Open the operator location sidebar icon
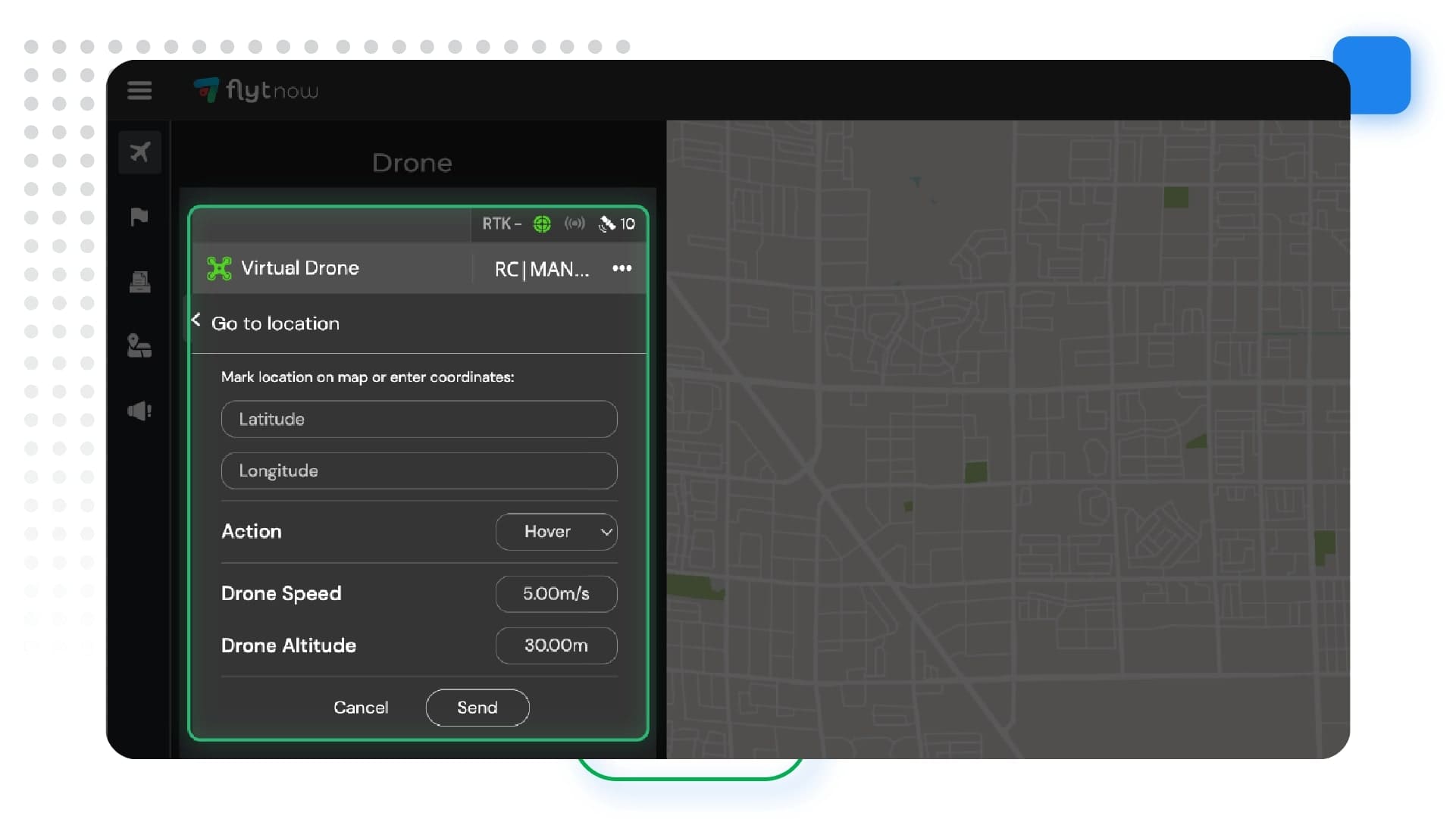This screenshot has height=819, width=1456. pyautogui.click(x=139, y=346)
